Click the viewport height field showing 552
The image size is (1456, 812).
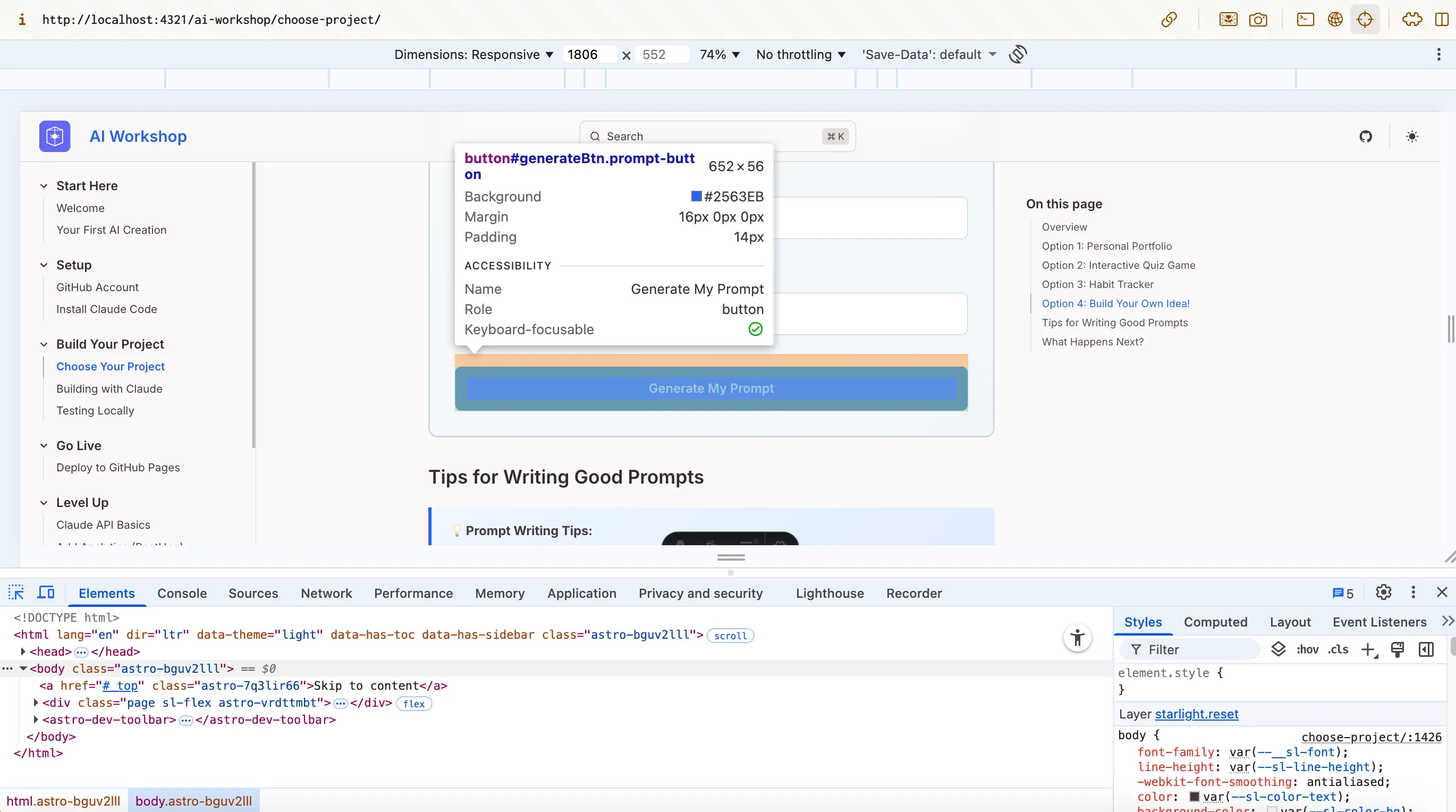[662, 54]
